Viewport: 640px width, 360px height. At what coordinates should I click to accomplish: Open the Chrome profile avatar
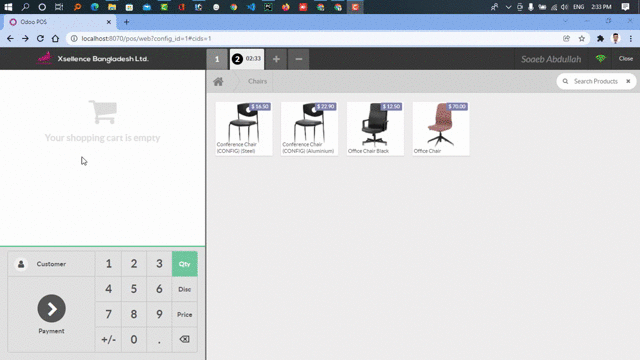[616, 38]
